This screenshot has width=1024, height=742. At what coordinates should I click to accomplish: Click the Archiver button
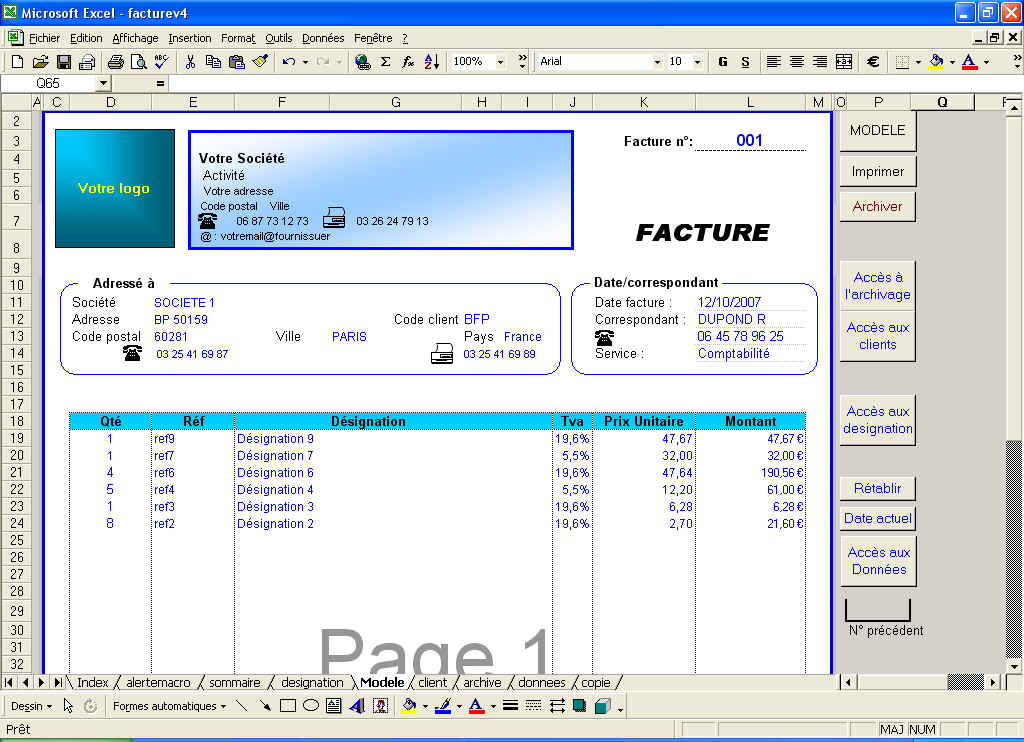tap(877, 206)
